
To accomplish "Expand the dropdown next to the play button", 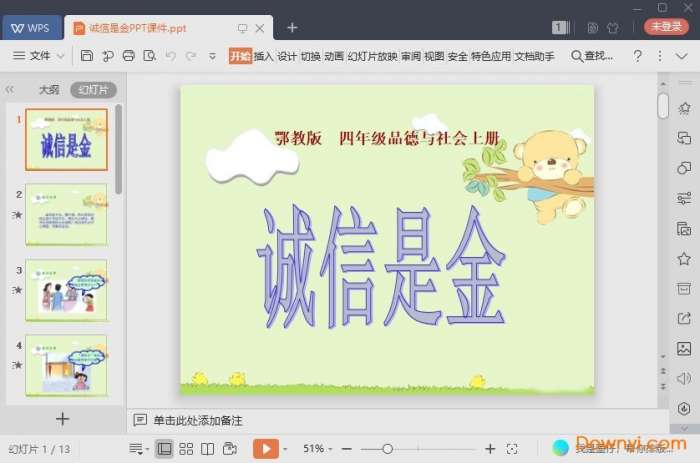I will [x=285, y=449].
